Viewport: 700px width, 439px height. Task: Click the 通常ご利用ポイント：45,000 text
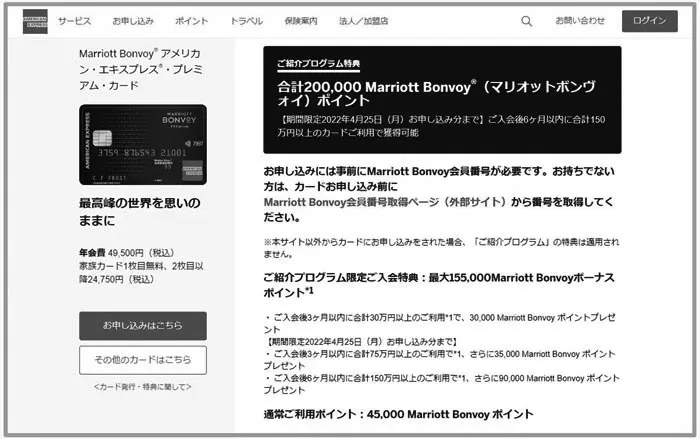click(x=398, y=414)
